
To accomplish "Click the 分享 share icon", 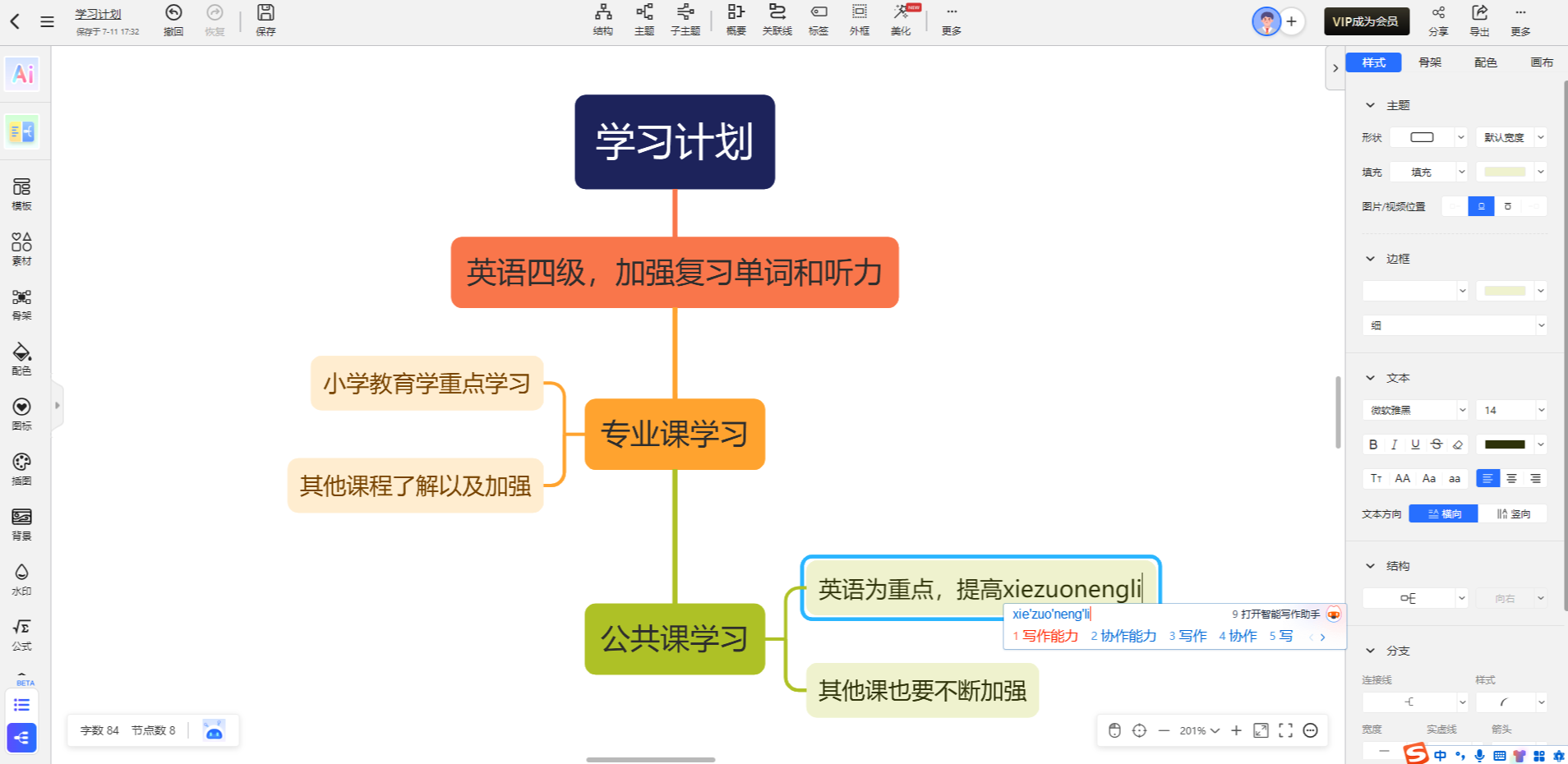I will (x=1438, y=21).
